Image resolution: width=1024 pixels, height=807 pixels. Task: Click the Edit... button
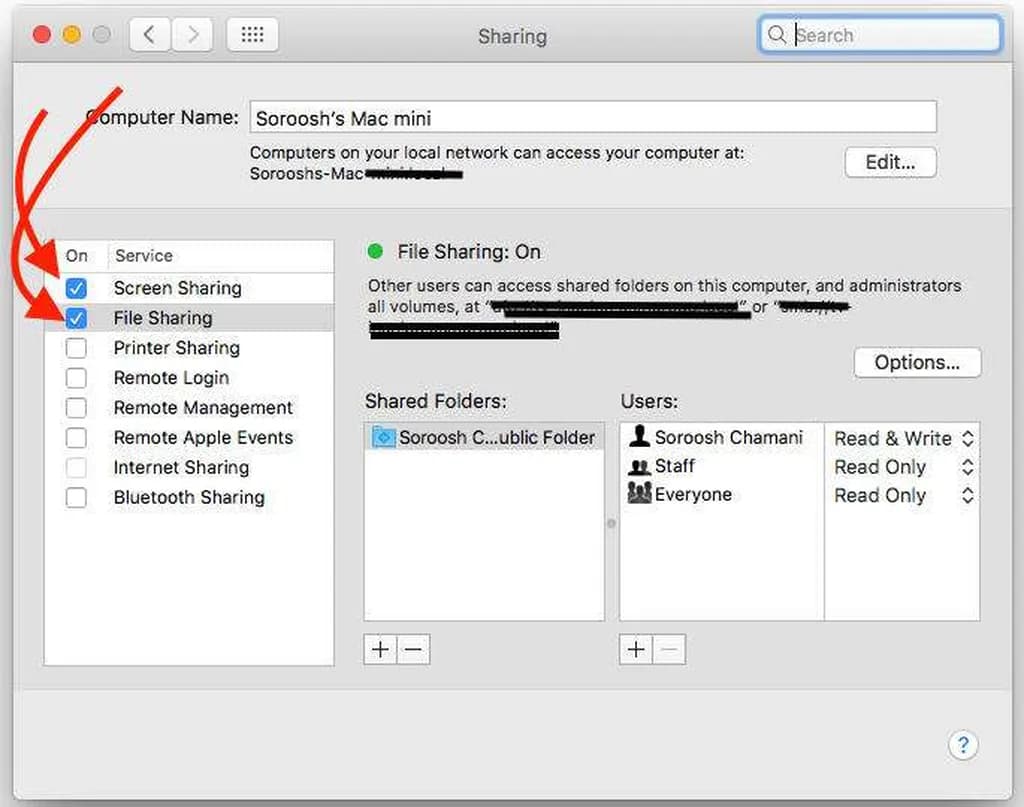click(890, 162)
